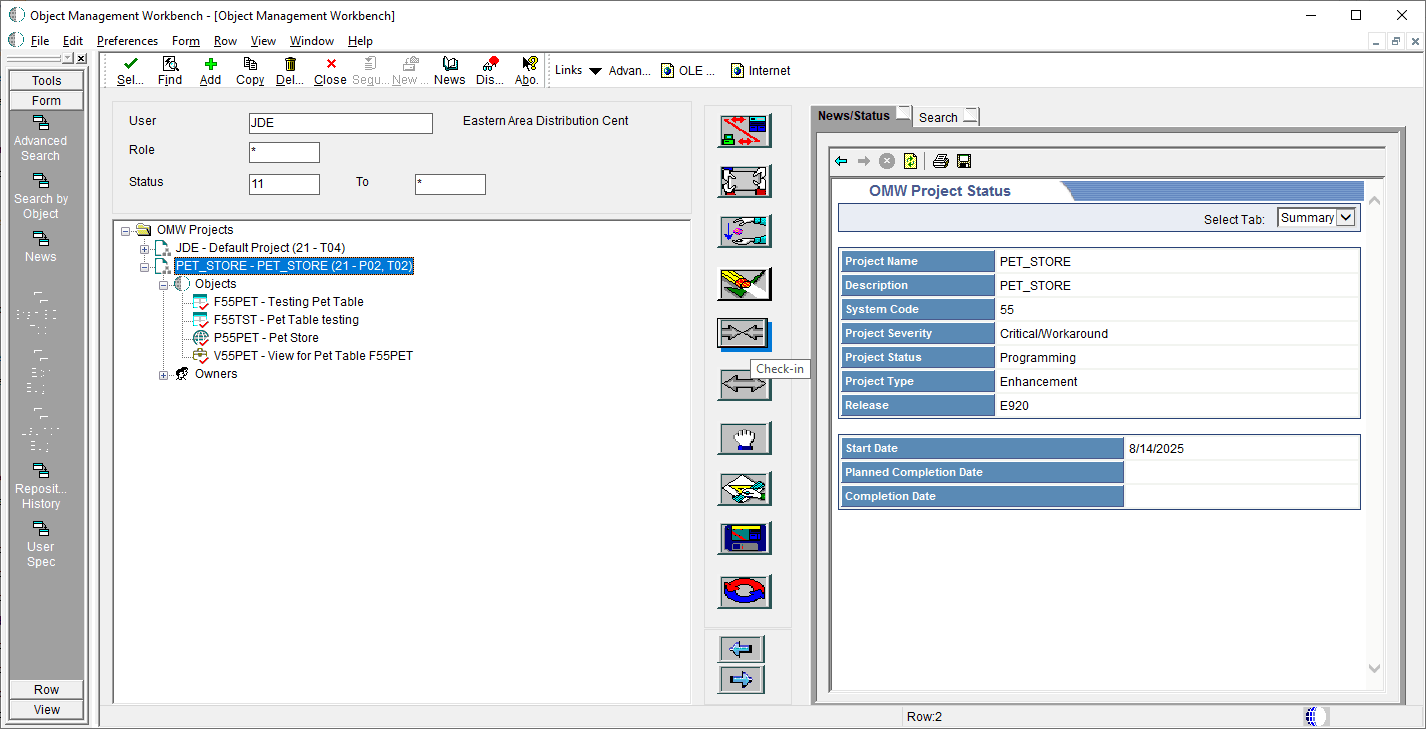Switch to the Search tab
Screen dimensions: 1426x729
point(939,117)
